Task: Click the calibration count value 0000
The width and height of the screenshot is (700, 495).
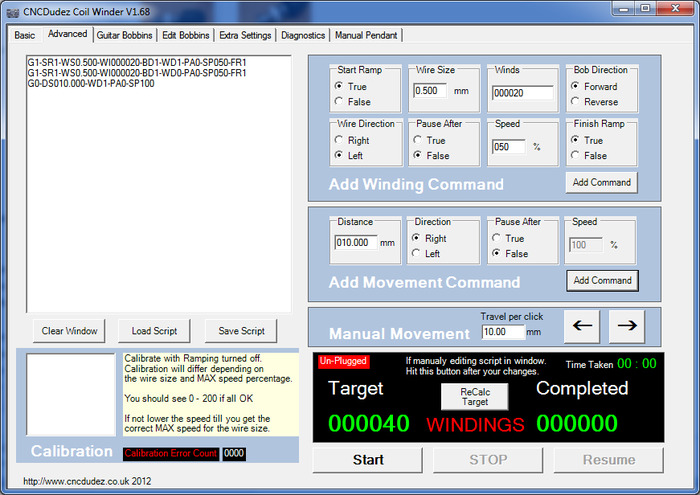Action: click(234, 453)
